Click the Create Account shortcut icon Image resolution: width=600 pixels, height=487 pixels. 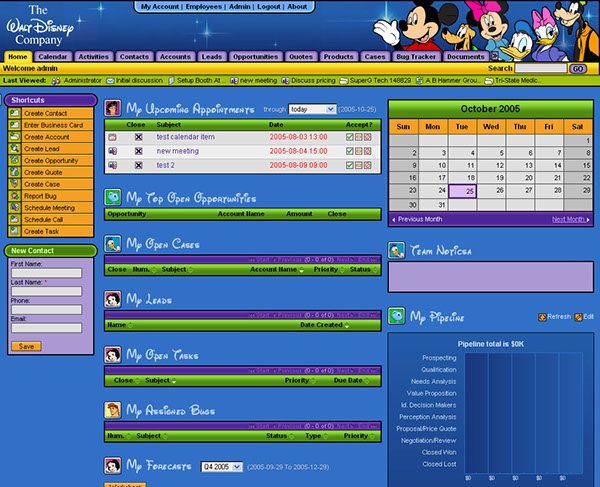click(15, 137)
